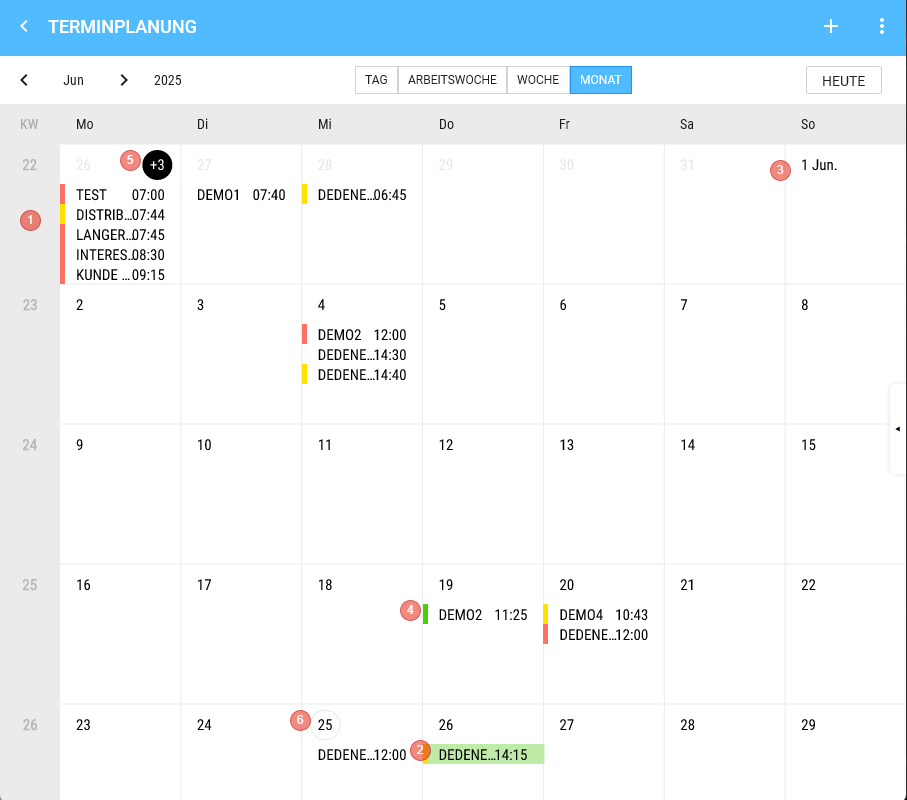This screenshot has height=800, width=907.
Task: Open the TEST 07:00 appointment
Action: click(x=120, y=195)
